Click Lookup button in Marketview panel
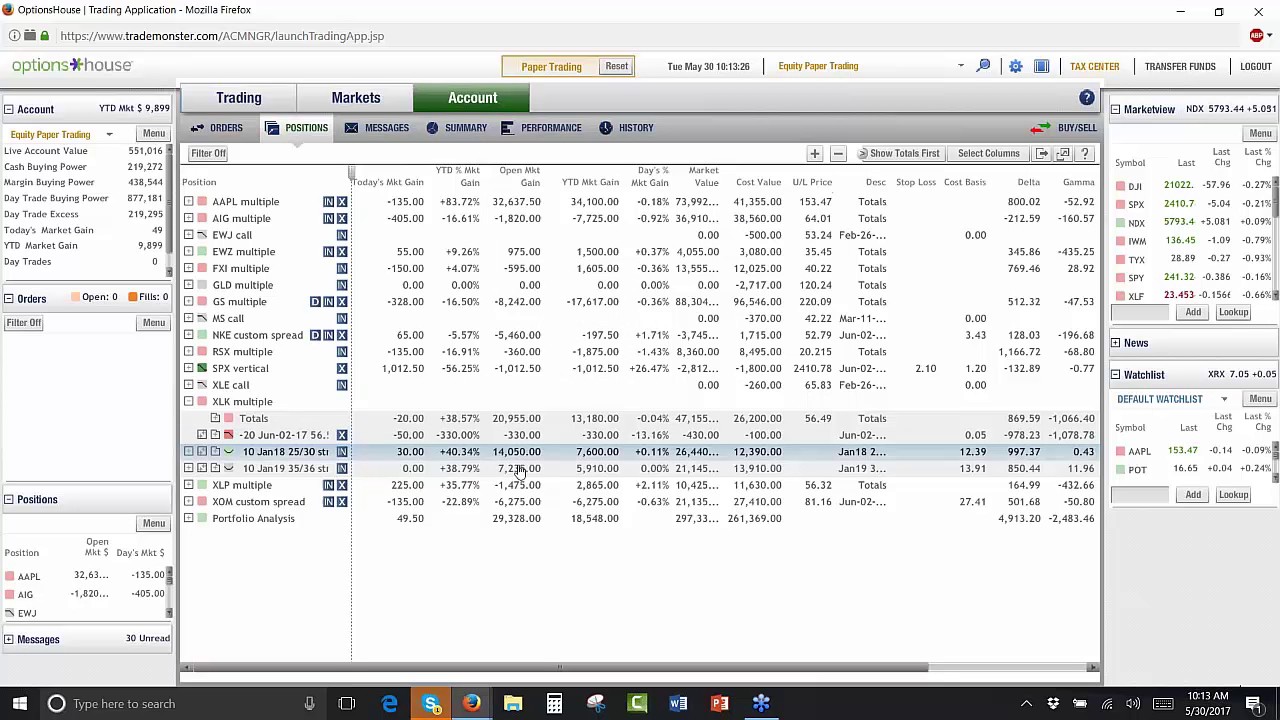Image resolution: width=1280 pixels, height=720 pixels. (1233, 312)
